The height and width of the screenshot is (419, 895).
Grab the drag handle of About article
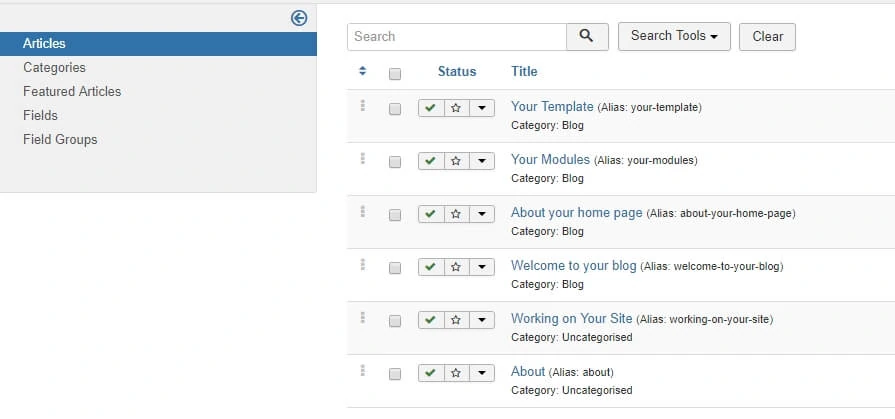[x=362, y=371]
